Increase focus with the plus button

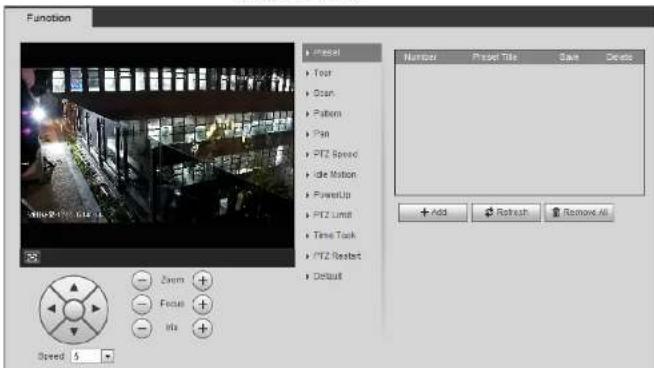[203, 305]
